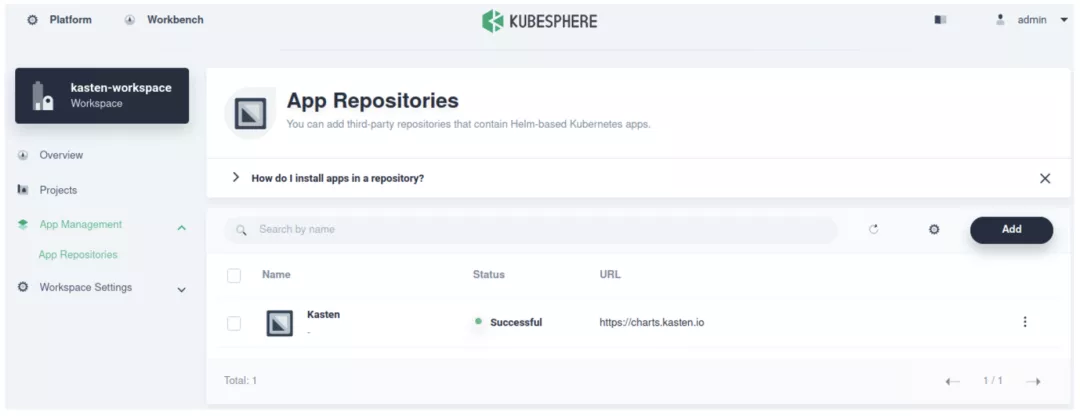Click the KubeSphere logo in header
The image size is (1080, 416).
point(539,20)
